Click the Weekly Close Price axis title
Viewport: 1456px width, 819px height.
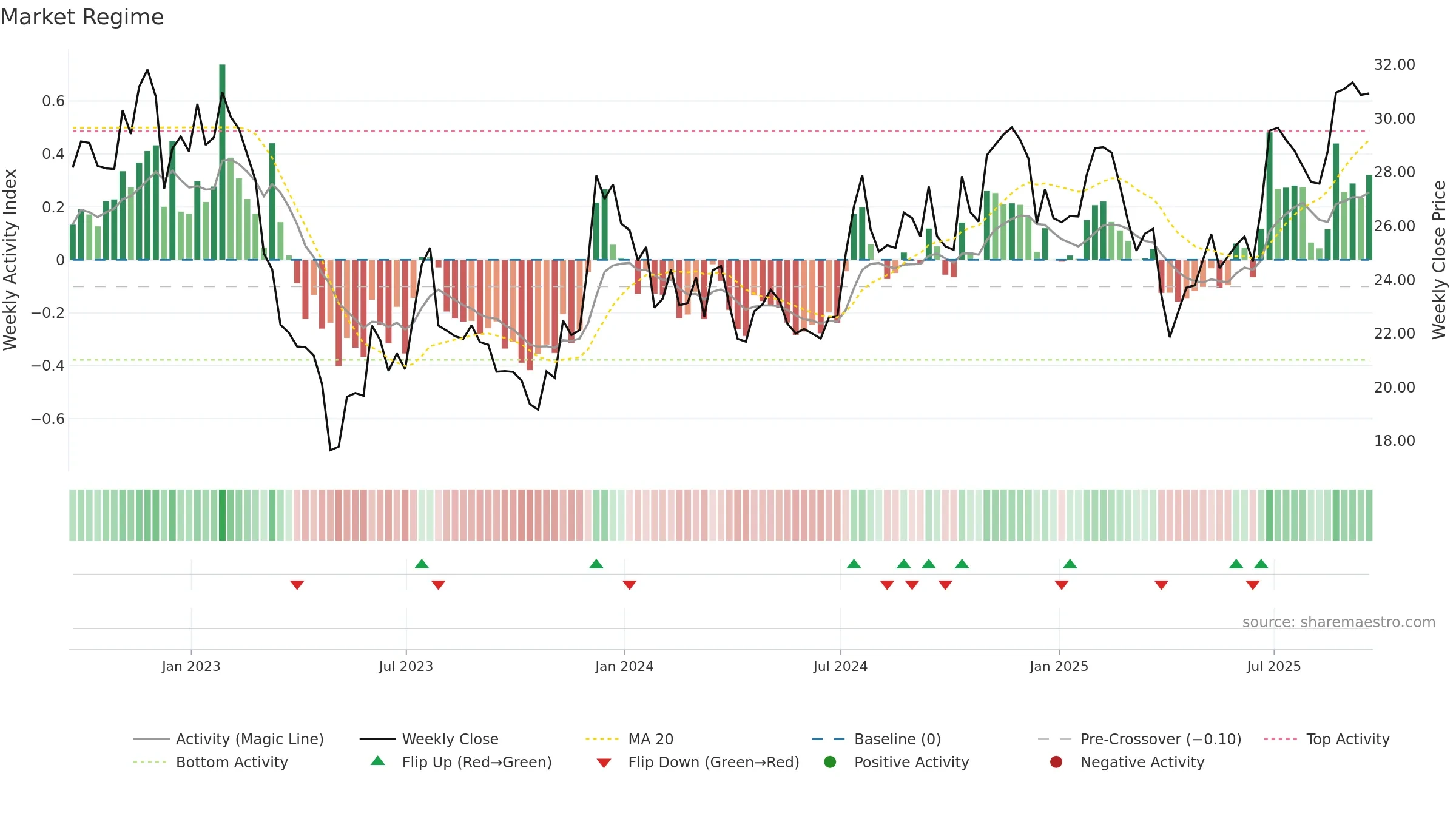point(1439,260)
